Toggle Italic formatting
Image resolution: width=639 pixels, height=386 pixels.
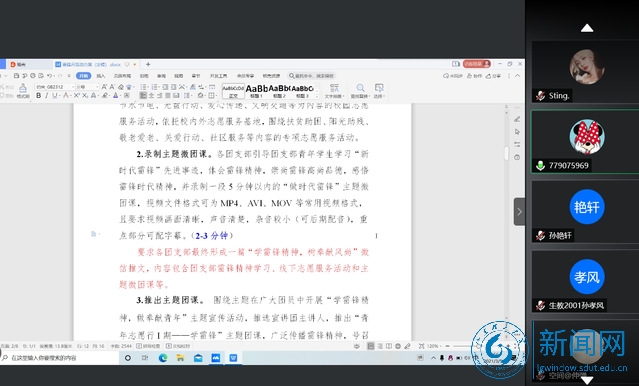[x=46, y=95]
